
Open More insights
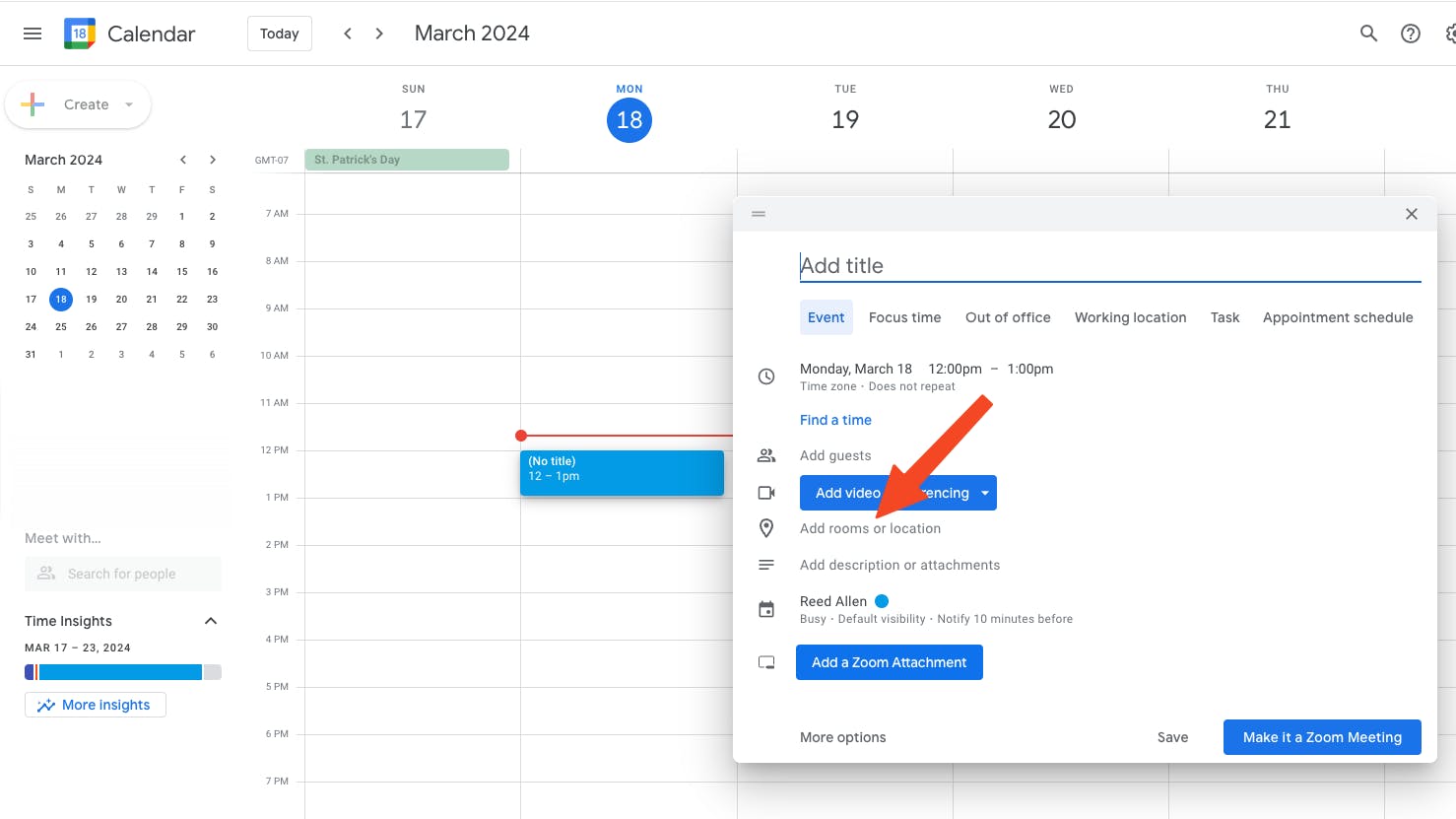pyautogui.click(x=96, y=705)
